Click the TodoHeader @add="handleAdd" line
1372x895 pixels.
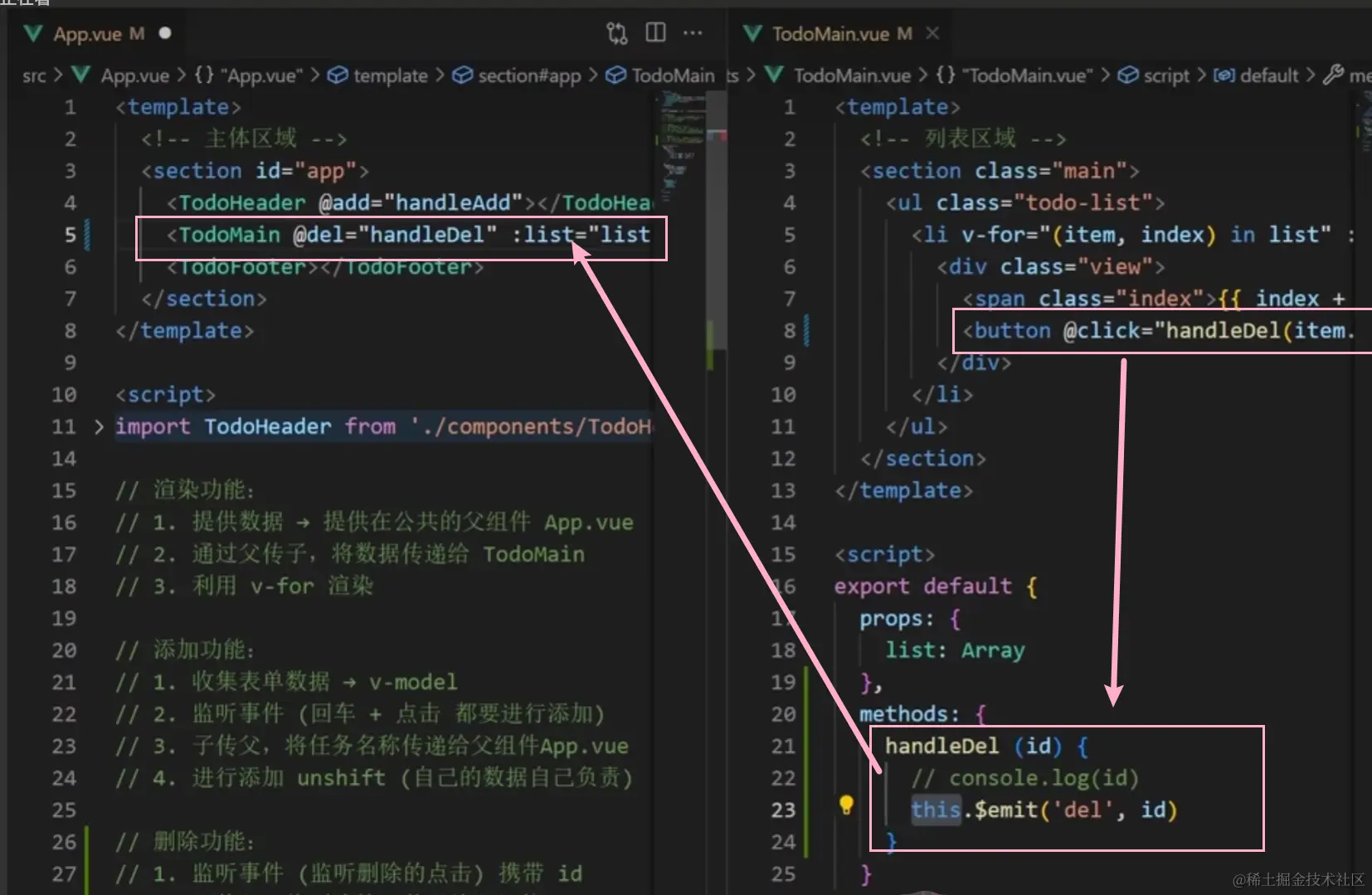coord(409,202)
